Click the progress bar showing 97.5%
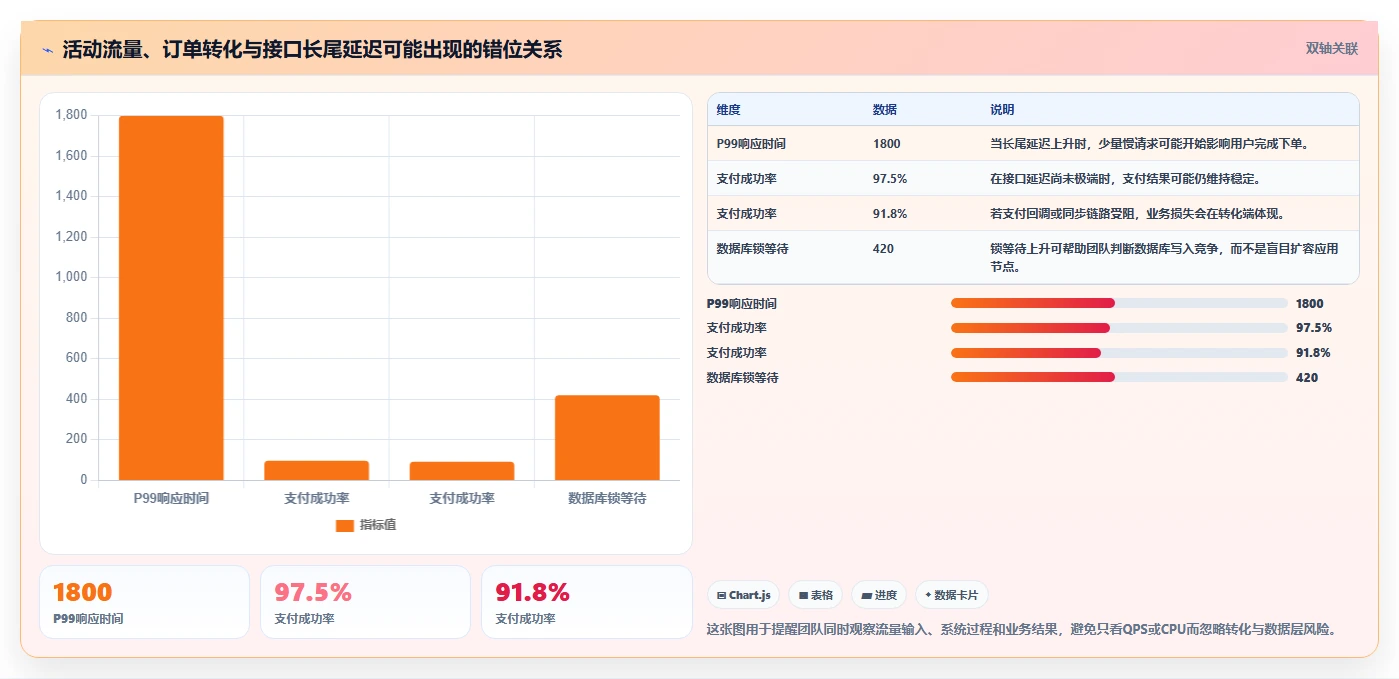The image size is (1399, 679). click(1119, 328)
